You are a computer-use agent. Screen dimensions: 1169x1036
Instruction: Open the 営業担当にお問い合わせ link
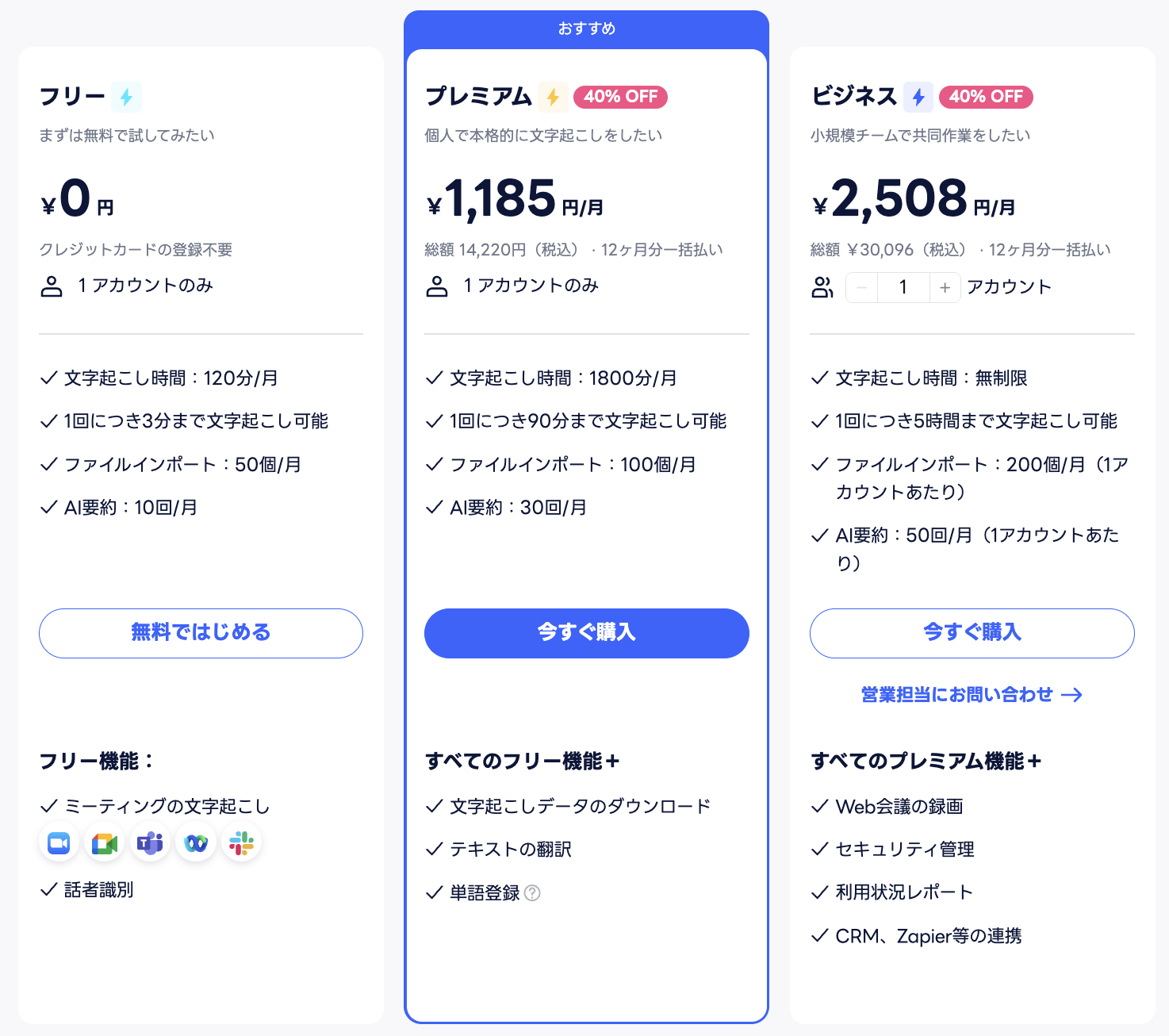972,695
